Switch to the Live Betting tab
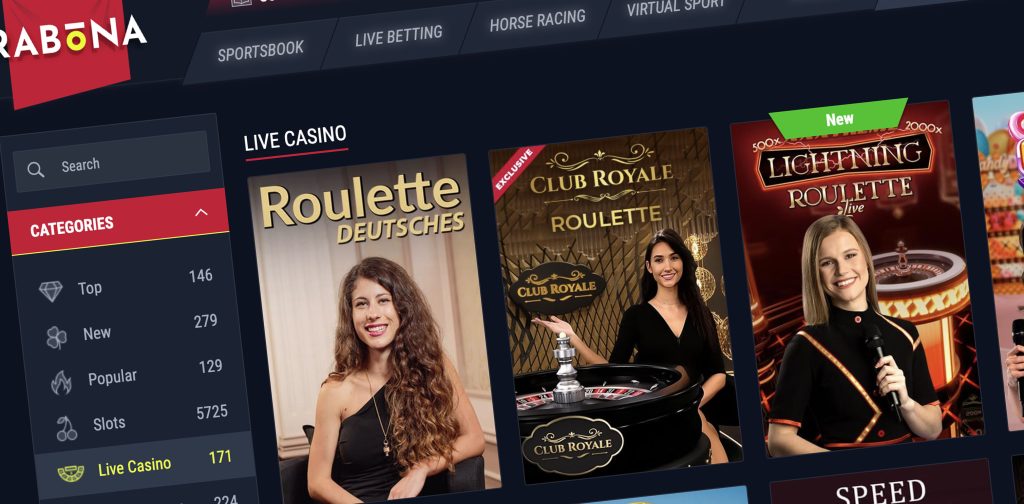 click(x=398, y=36)
